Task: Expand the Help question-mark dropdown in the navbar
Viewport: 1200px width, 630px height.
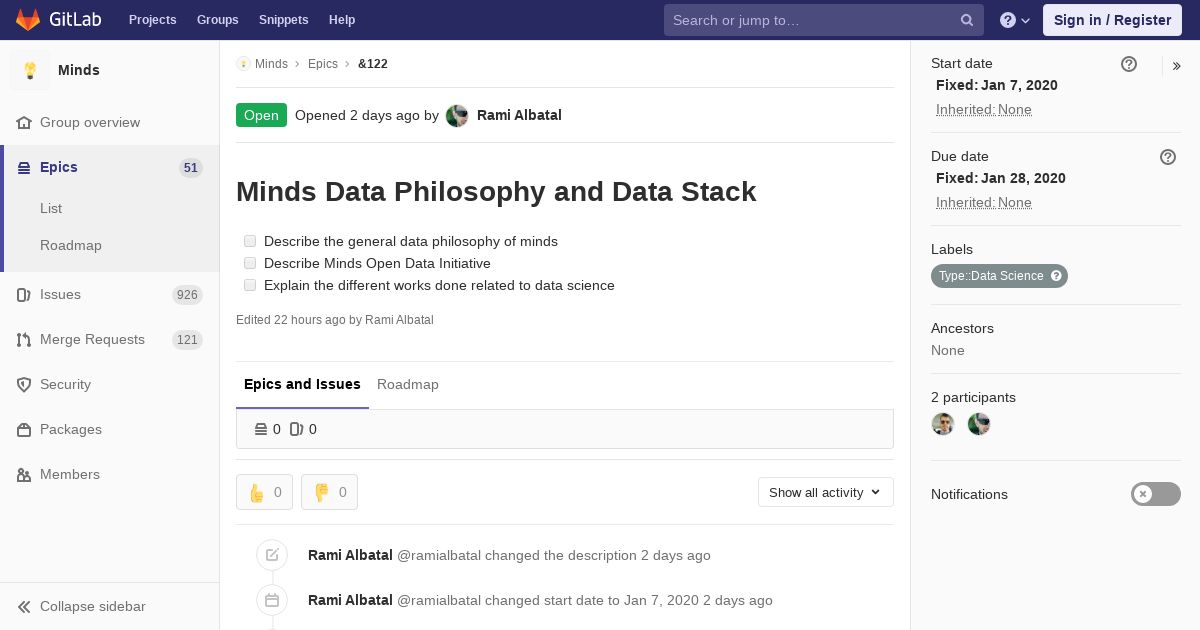Action: (1015, 20)
